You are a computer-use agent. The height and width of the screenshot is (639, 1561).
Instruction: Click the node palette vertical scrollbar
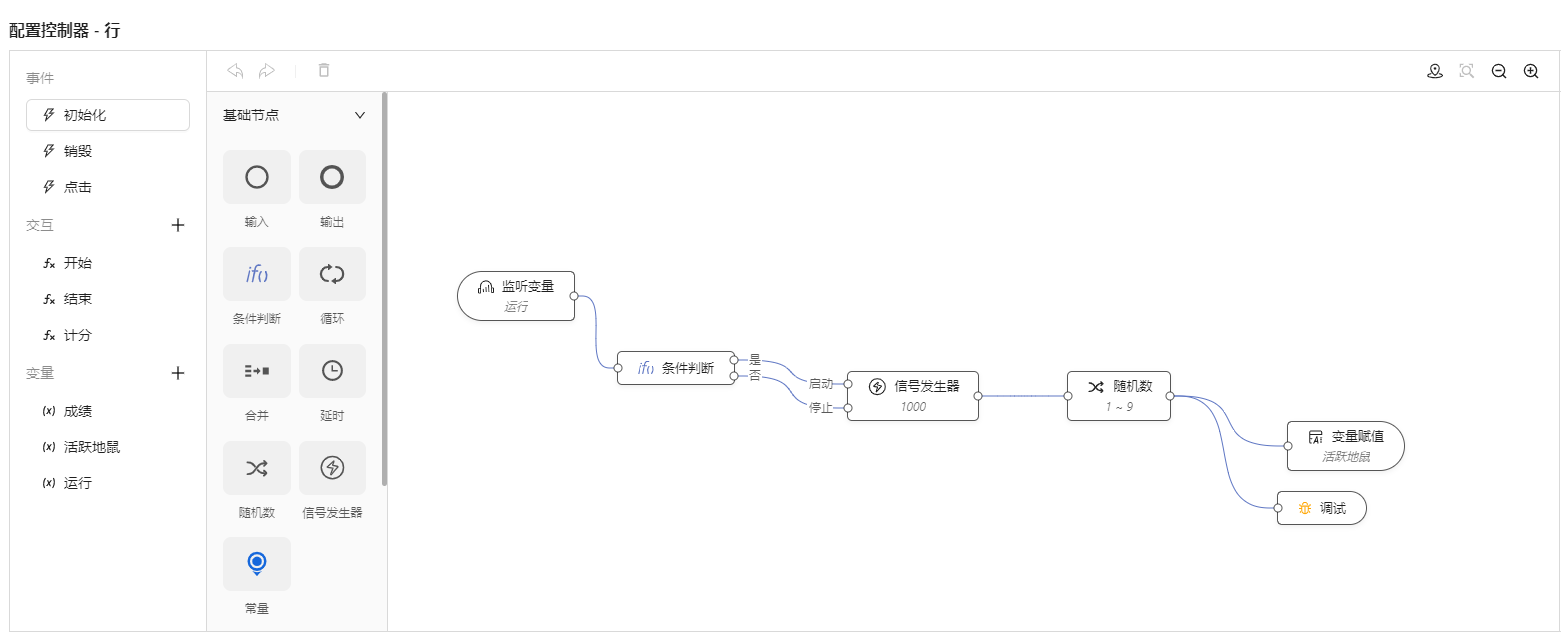[x=385, y=290]
